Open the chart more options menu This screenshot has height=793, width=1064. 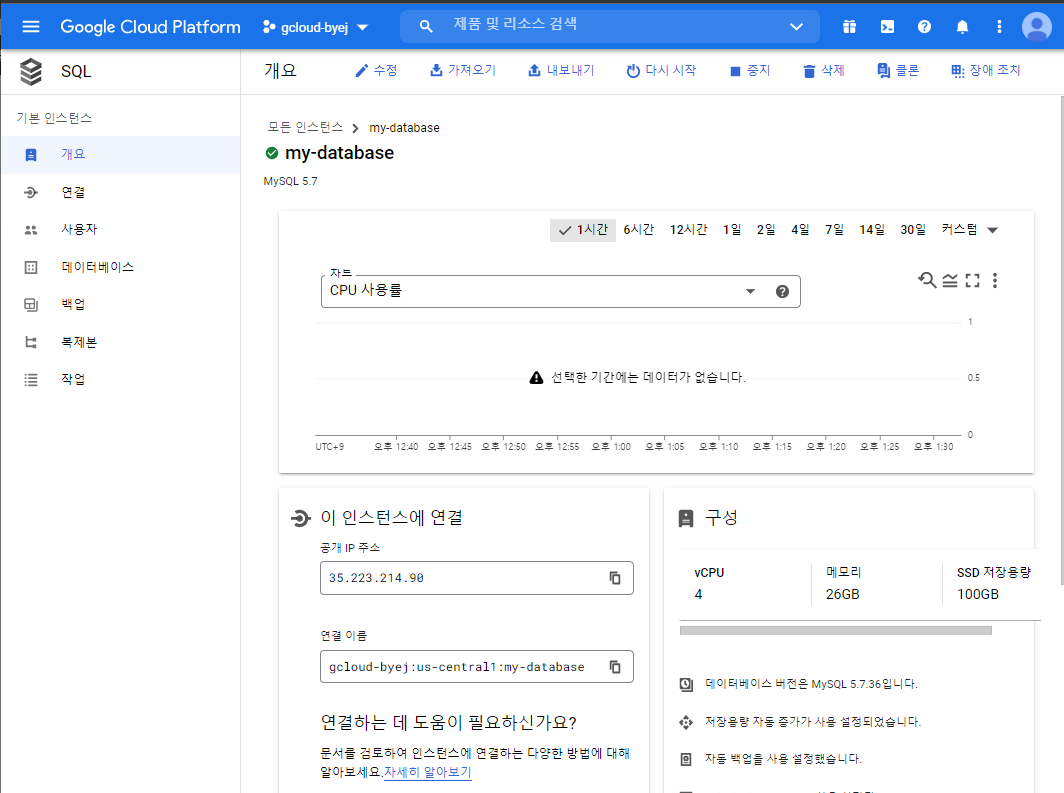tap(995, 280)
